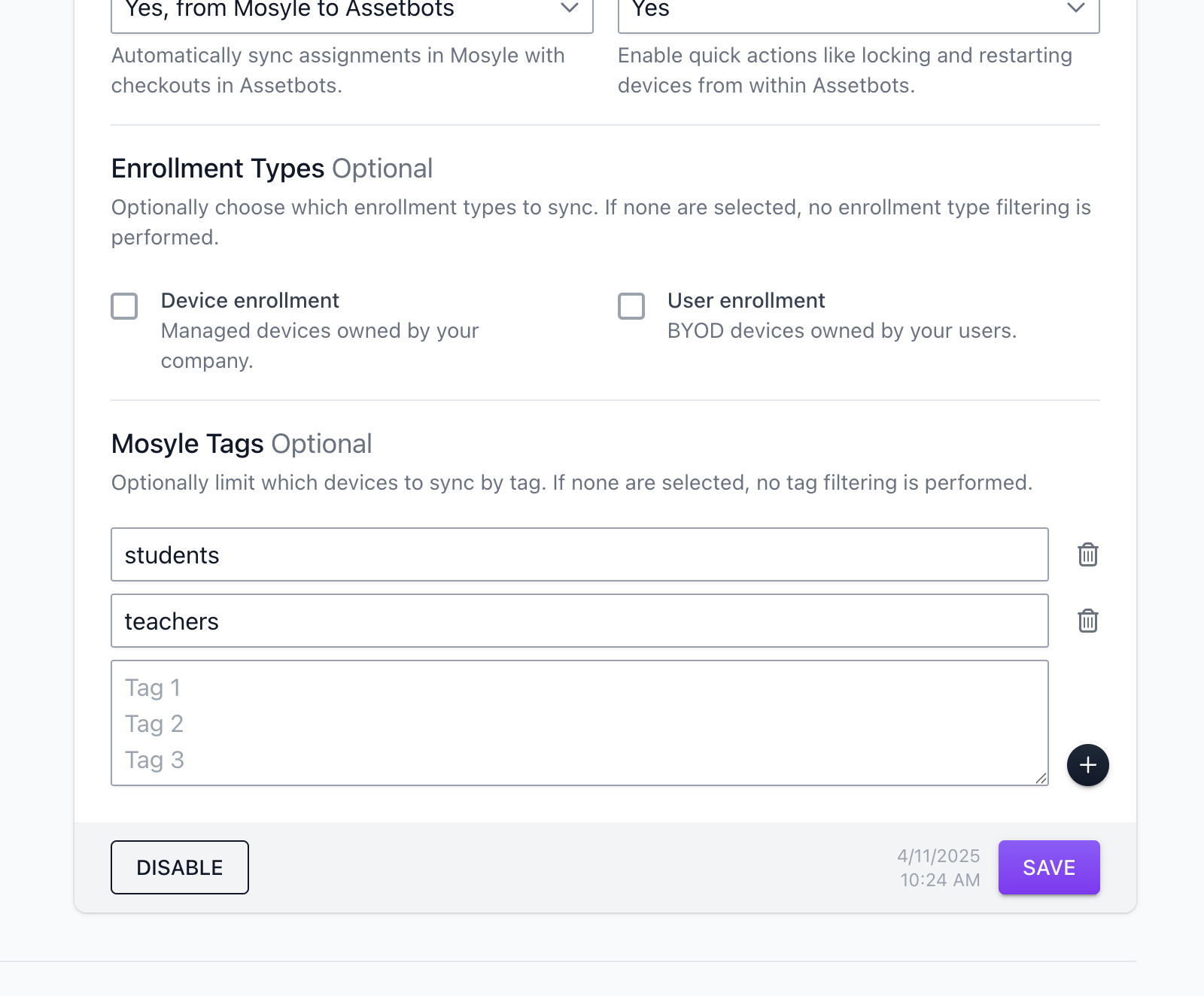Click the BYOD devices description text
Viewport: 1204px width, 996px height.
tap(842, 331)
